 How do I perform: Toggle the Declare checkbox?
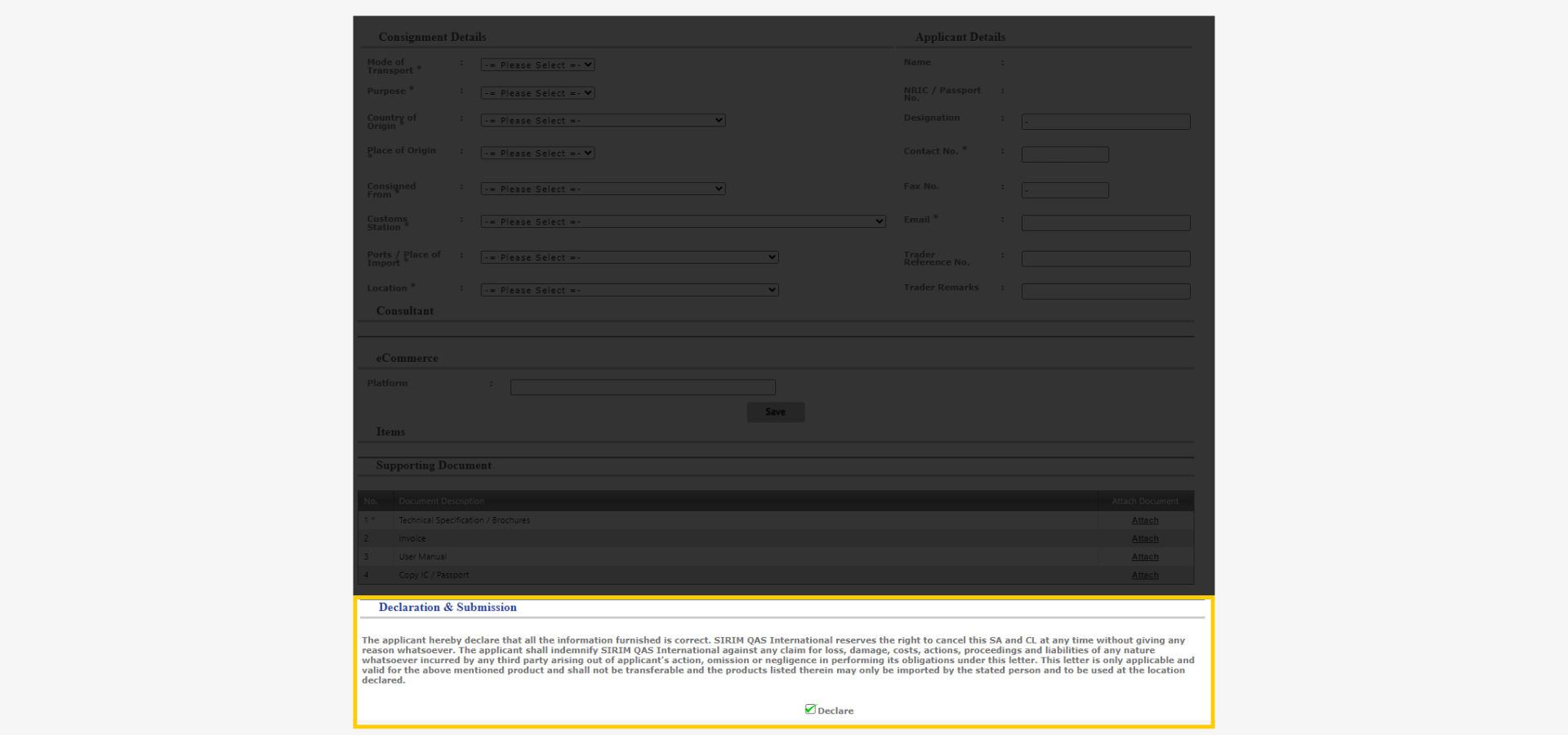809,709
